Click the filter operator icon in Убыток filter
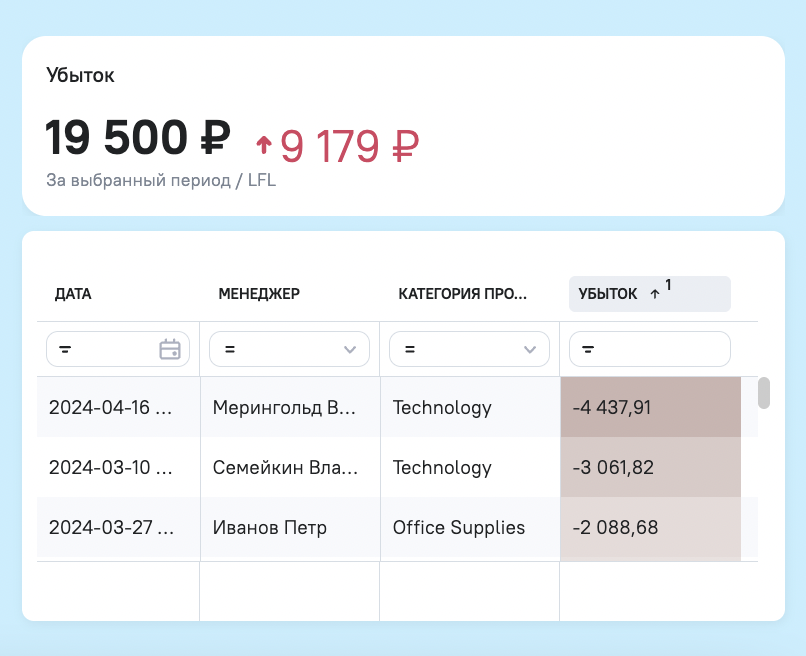This screenshot has width=806, height=656. (588, 350)
